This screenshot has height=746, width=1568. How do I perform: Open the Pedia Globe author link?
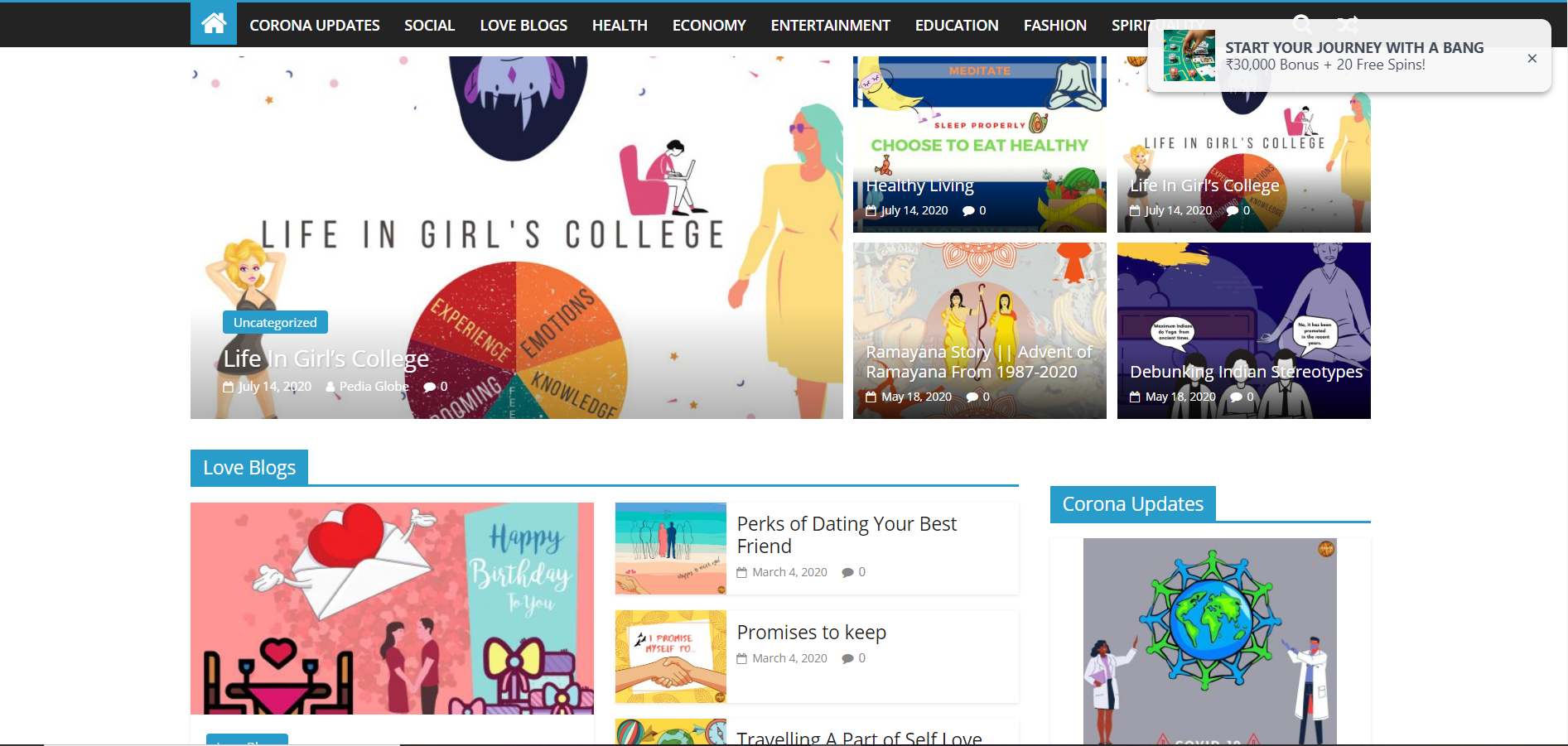[374, 387]
